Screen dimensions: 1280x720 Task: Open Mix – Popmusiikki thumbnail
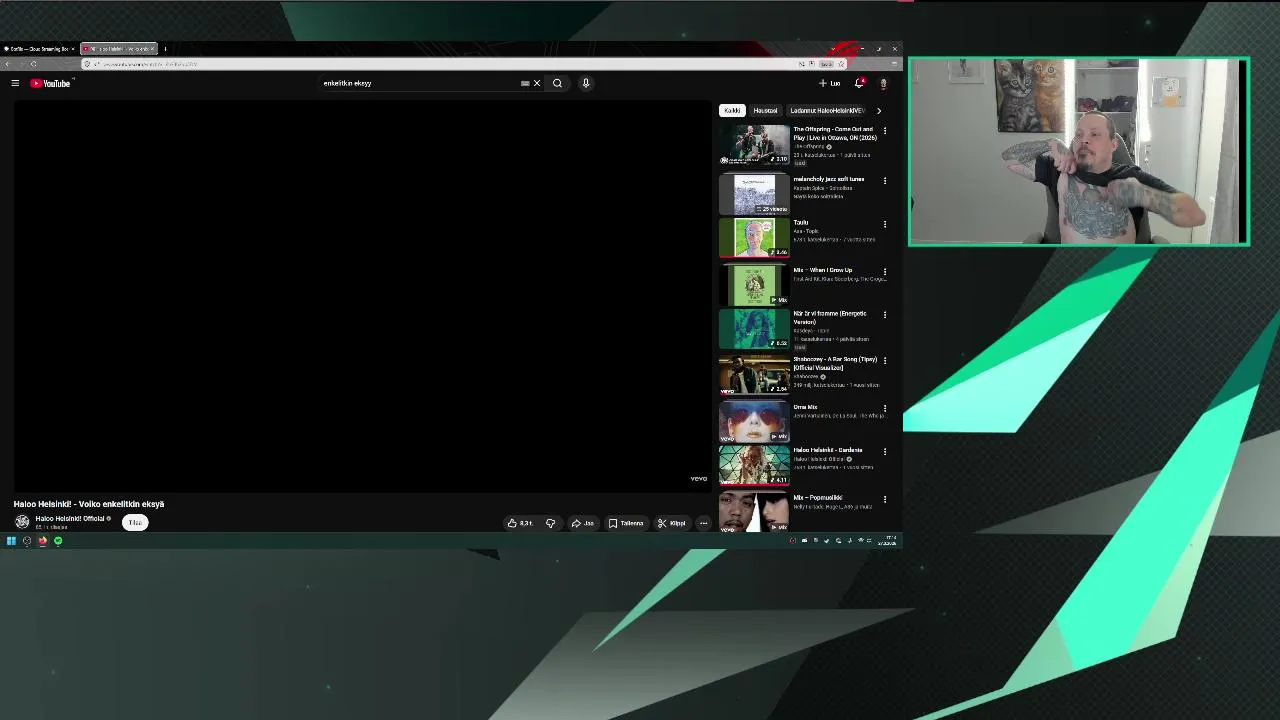click(754, 511)
